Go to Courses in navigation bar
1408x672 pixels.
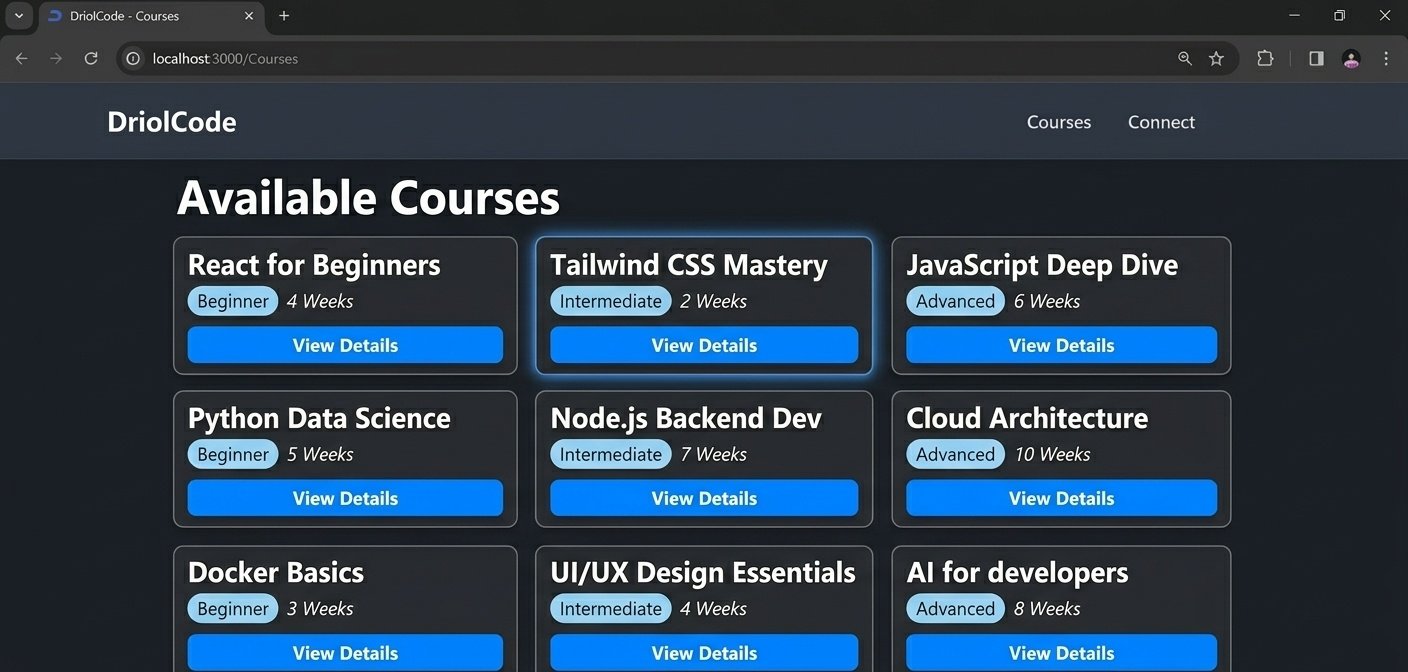(x=1058, y=122)
